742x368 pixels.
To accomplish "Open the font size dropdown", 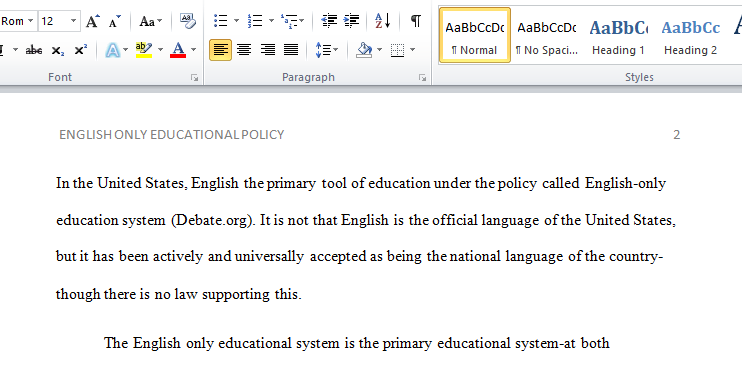I will coord(73,21).
